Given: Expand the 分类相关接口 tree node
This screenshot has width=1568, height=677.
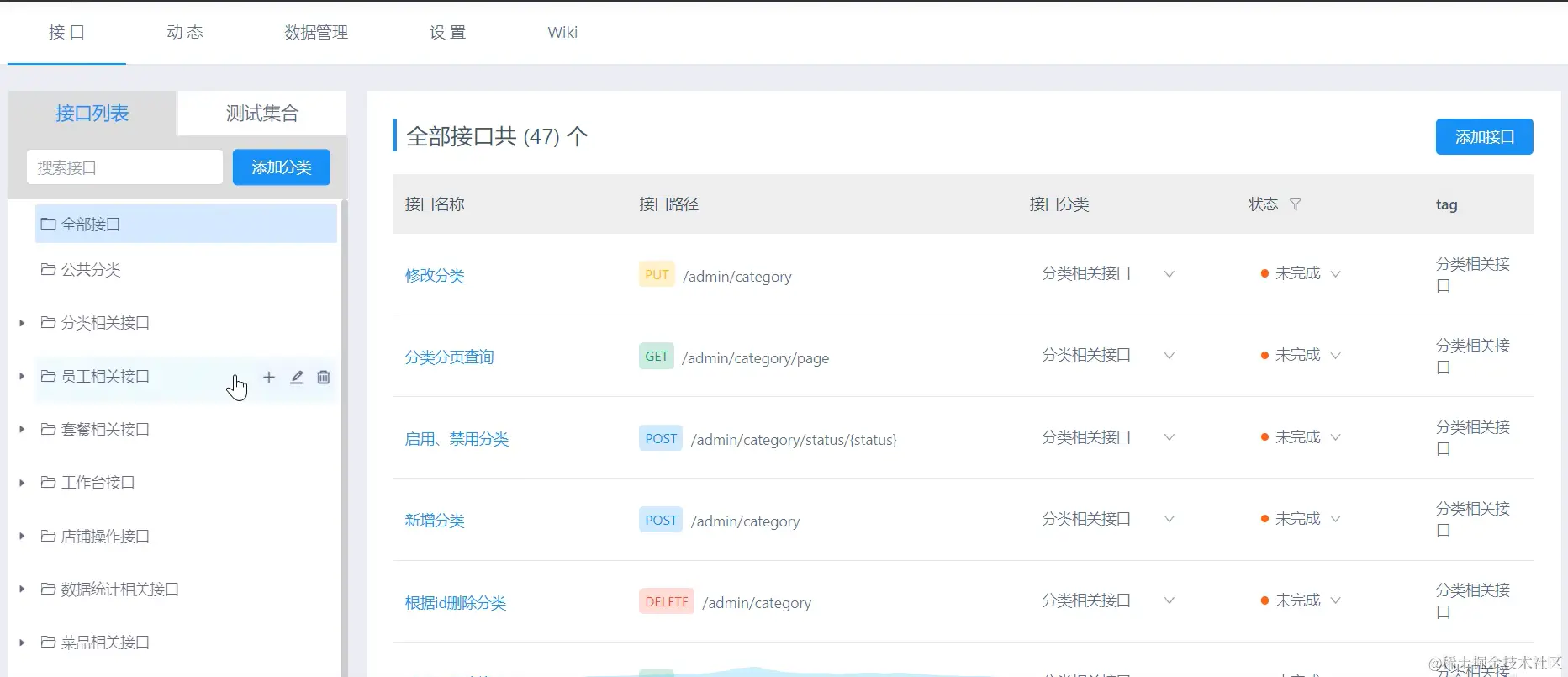Looking at the screenshot, I should coord(22,323).
